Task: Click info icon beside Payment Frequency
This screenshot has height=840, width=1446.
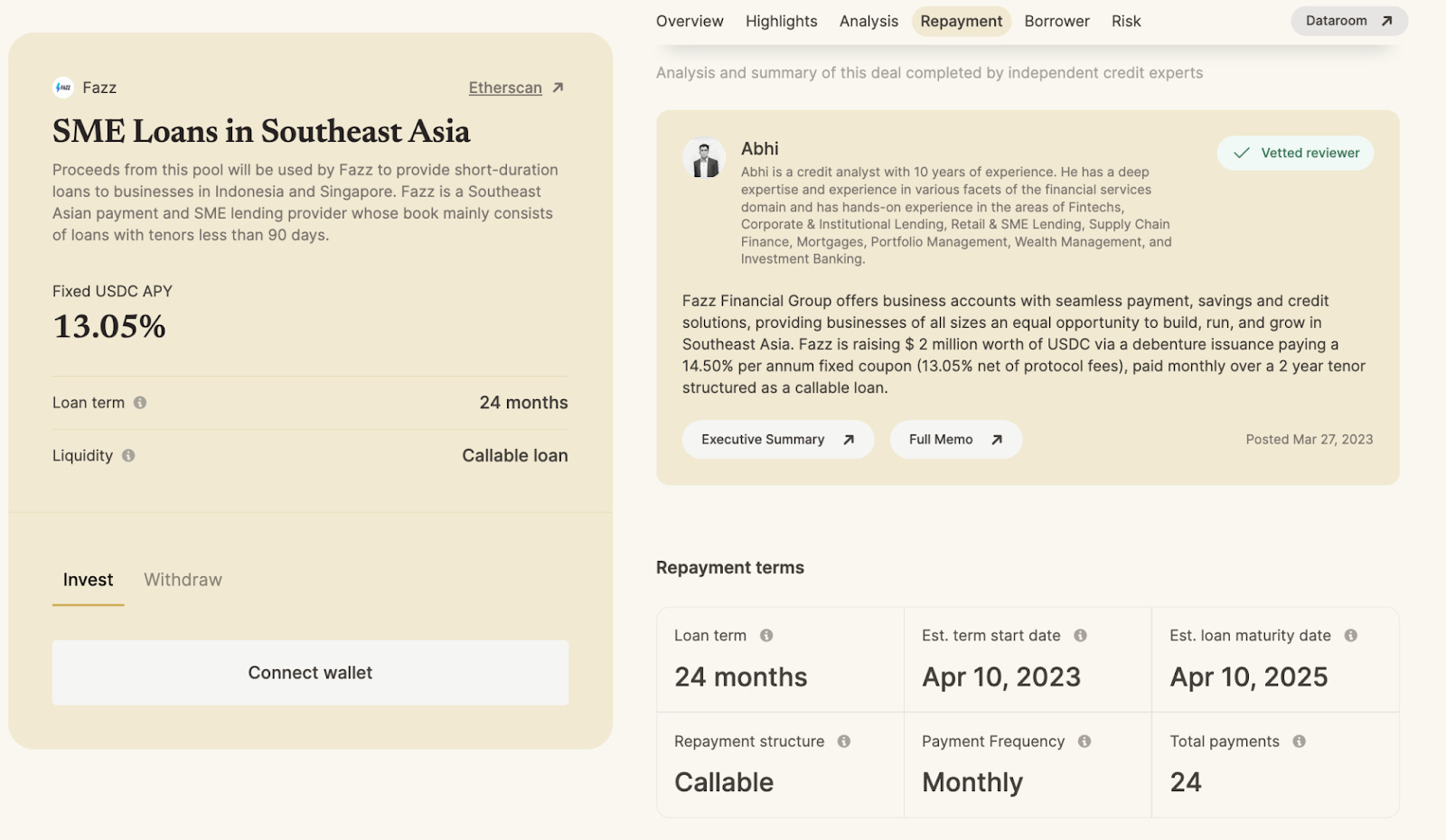Action: coord(1084,742)
